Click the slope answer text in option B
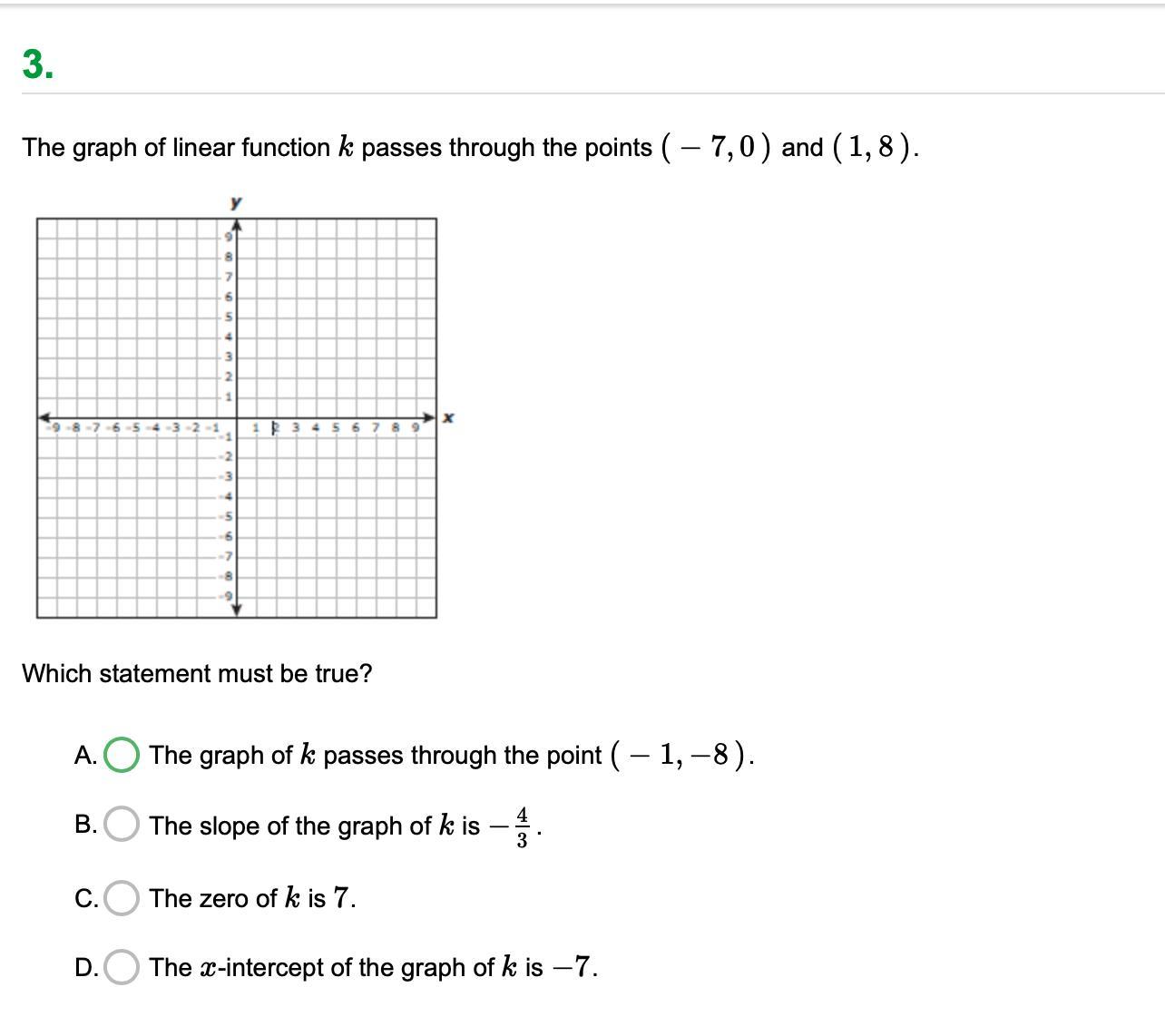This screenshot has height=1036, width=1165. pos(345,826)
